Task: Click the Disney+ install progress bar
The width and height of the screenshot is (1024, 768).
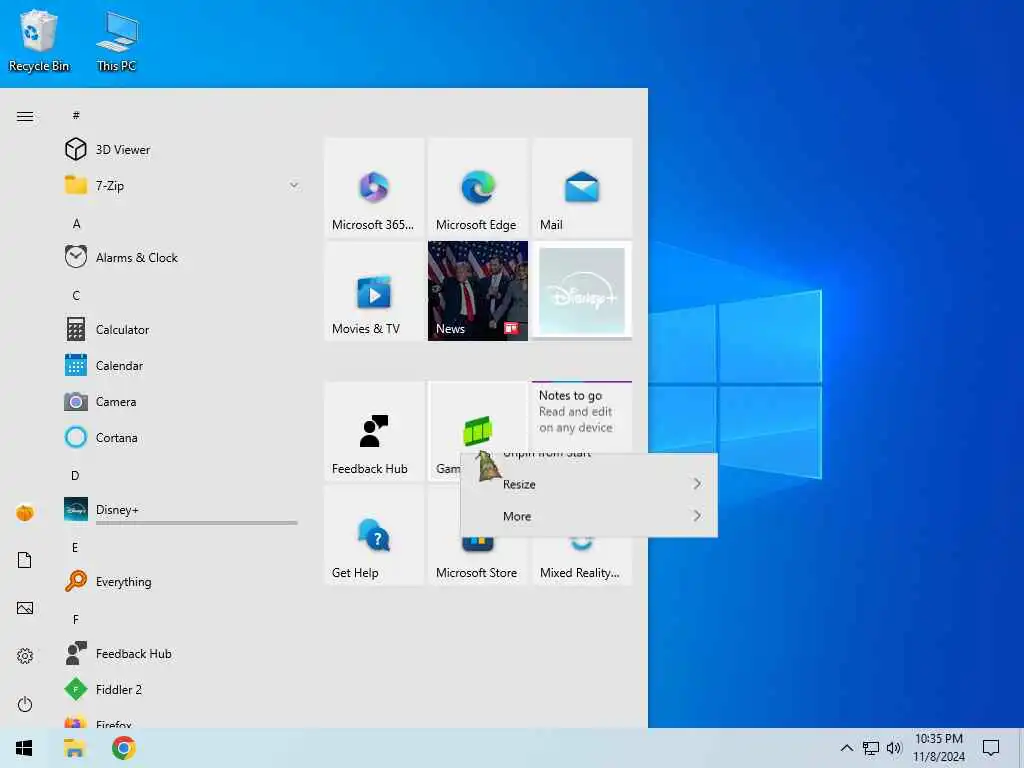Action: tap(197, 522)
